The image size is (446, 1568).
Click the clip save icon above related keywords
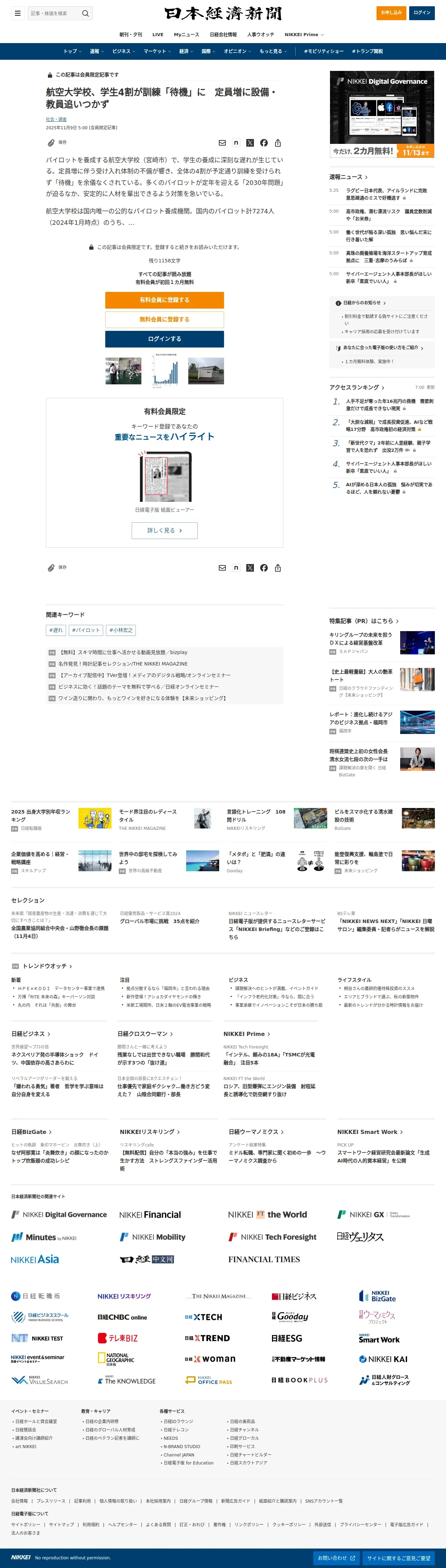tap(51, 568)
